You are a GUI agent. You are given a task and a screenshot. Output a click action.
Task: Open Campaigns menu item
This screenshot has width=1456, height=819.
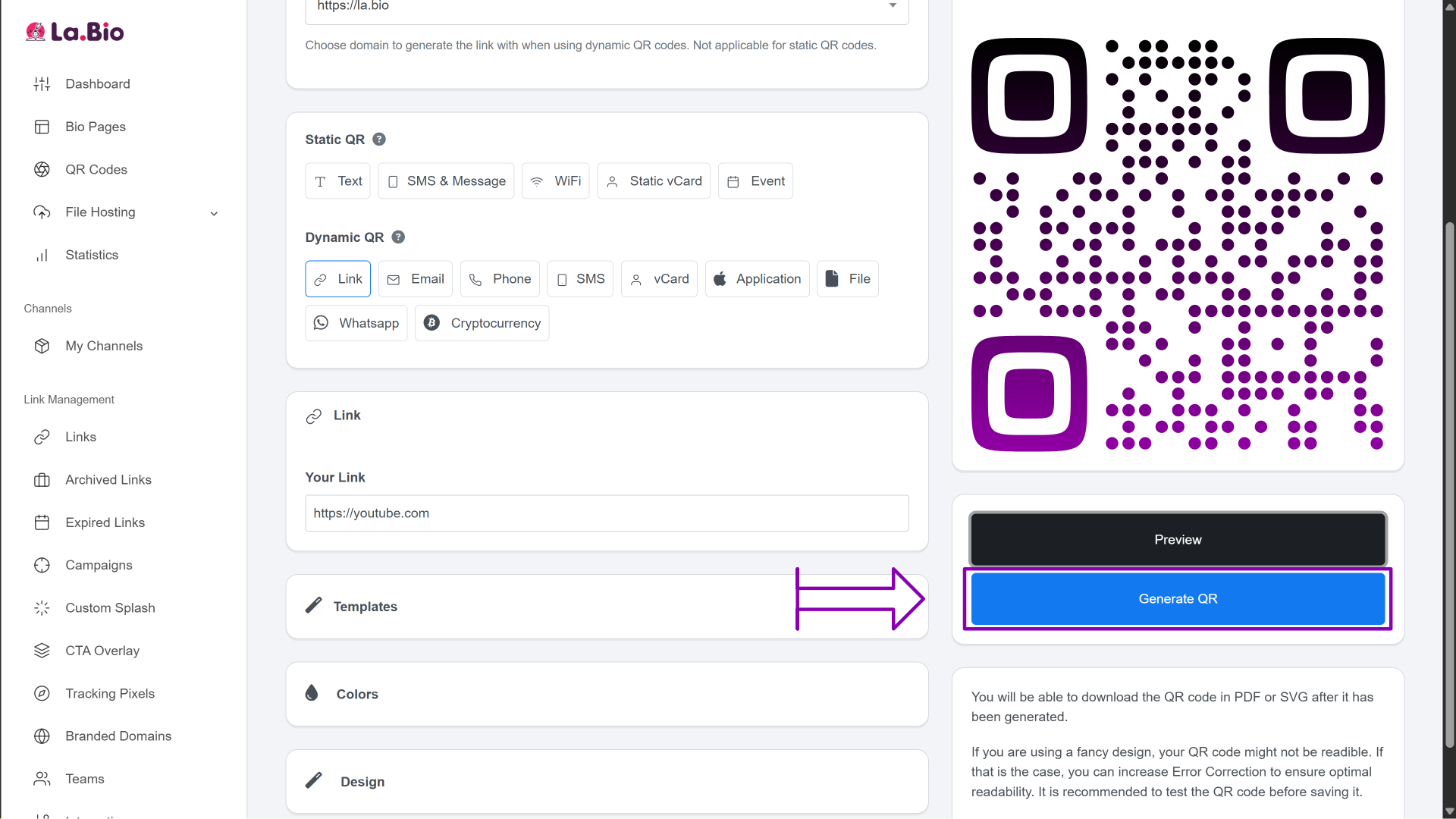[99, 565]
